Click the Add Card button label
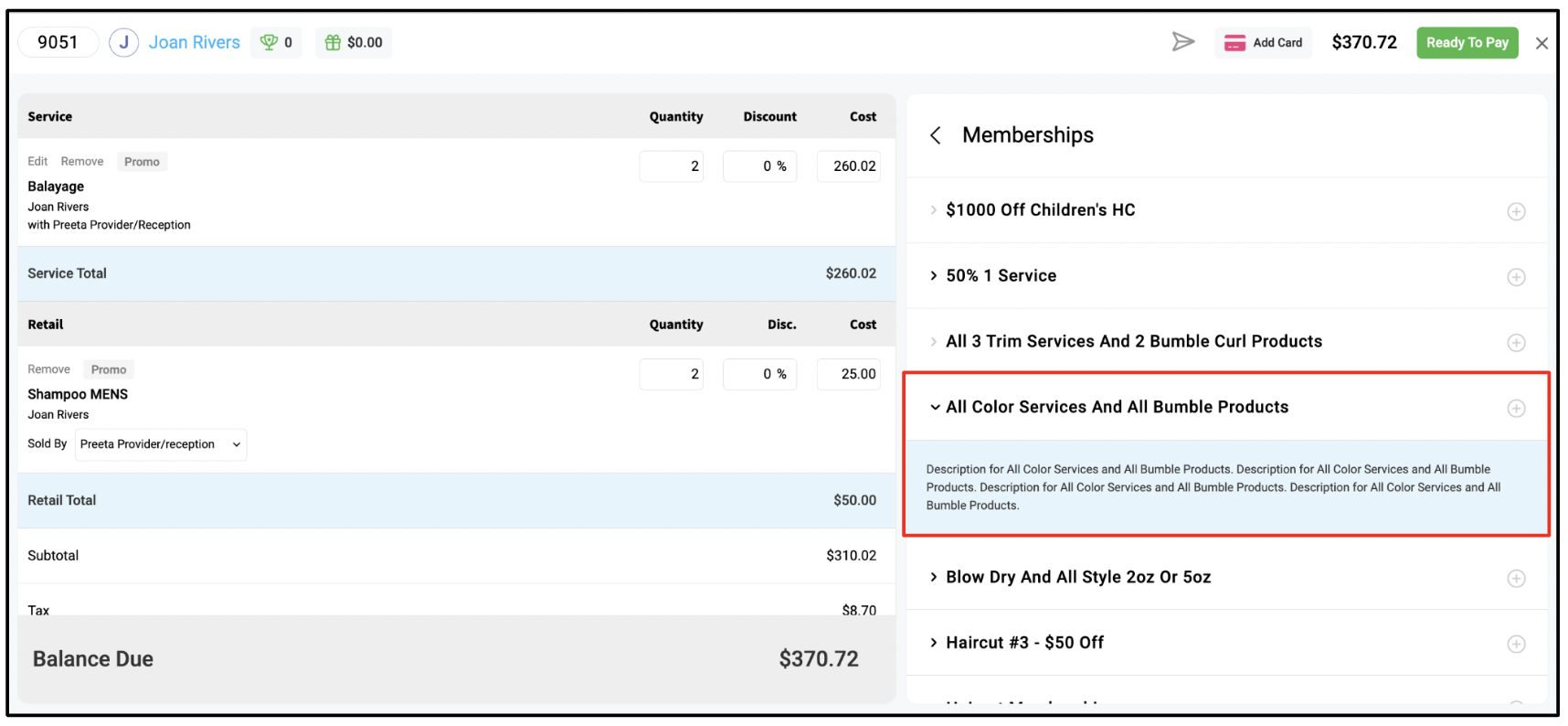The height and width of the screenshot is (726, 1568). [1277, 43]
